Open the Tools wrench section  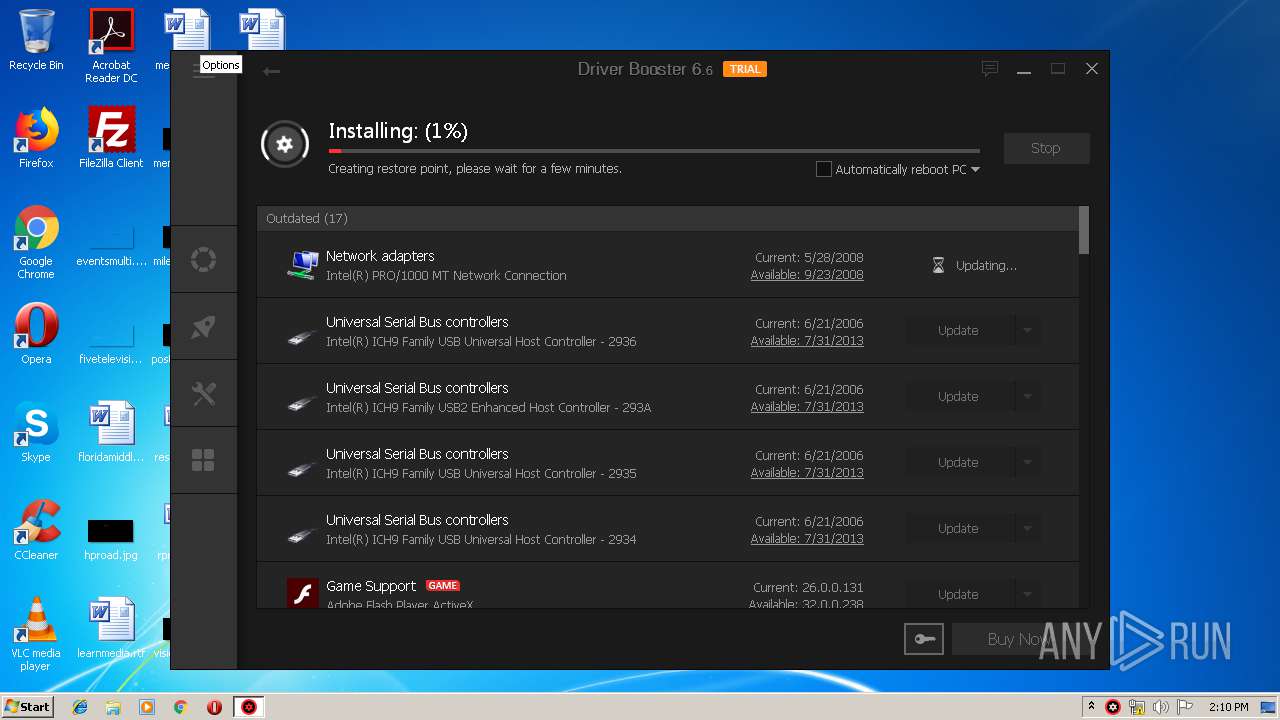(x=204, y=393)
